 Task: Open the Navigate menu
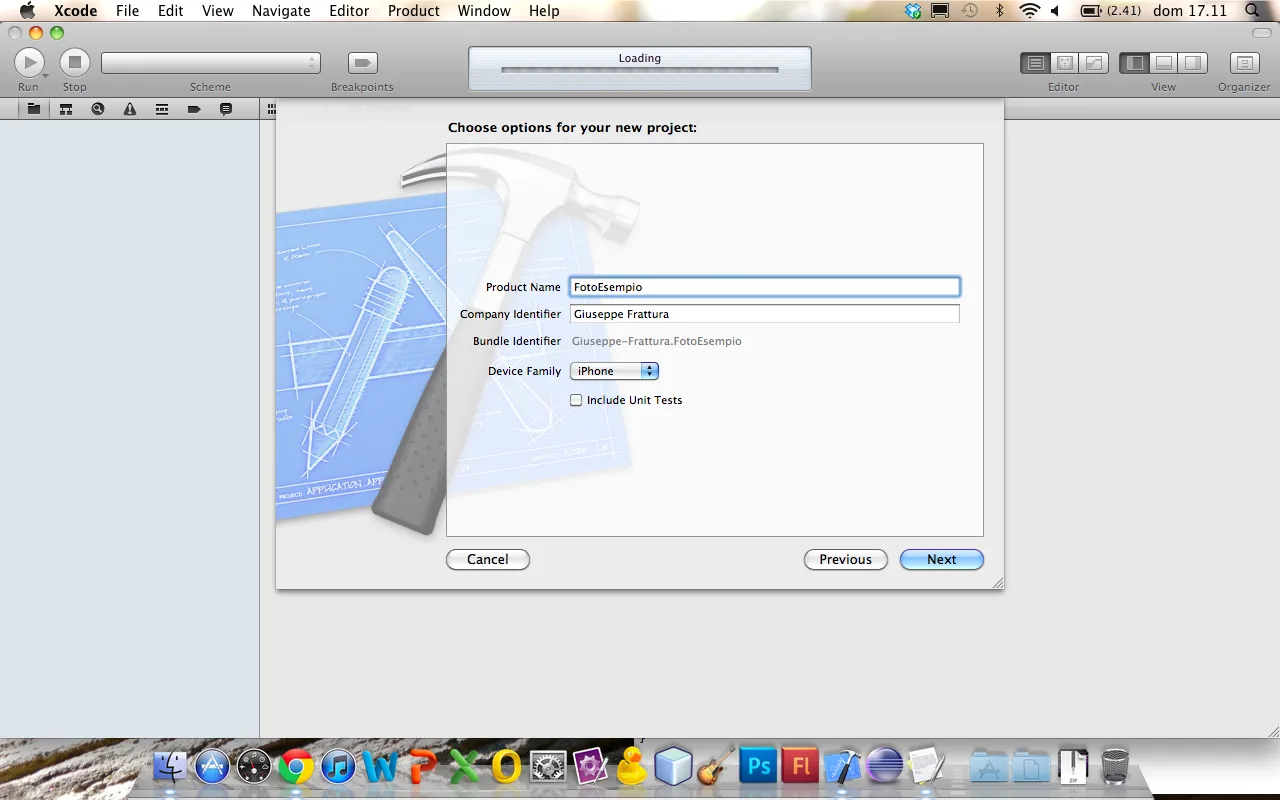pyautogui.click(x=281, y=11)
